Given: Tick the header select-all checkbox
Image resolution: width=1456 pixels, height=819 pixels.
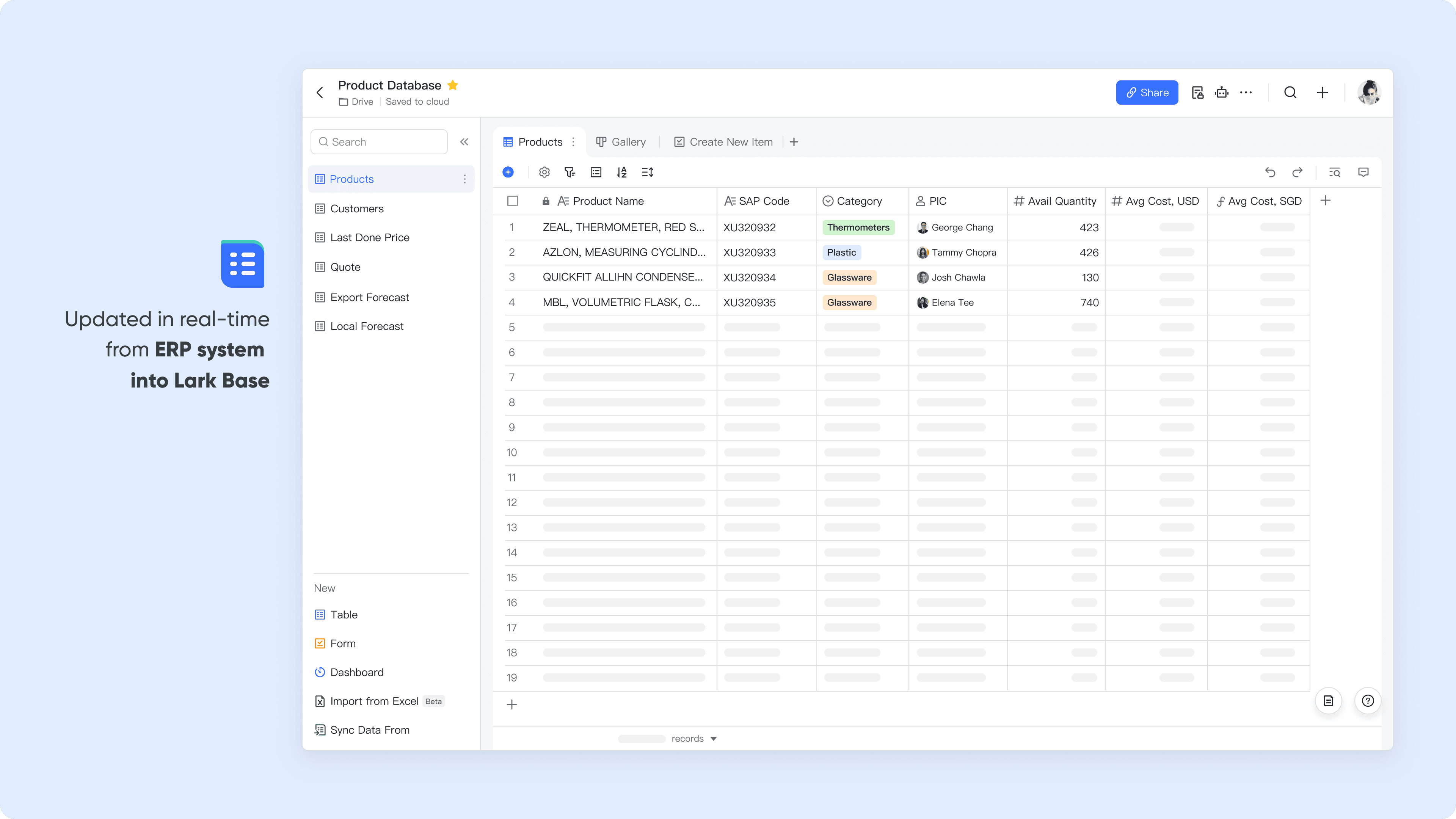Looking at the screenshot, I should point(513,201).
